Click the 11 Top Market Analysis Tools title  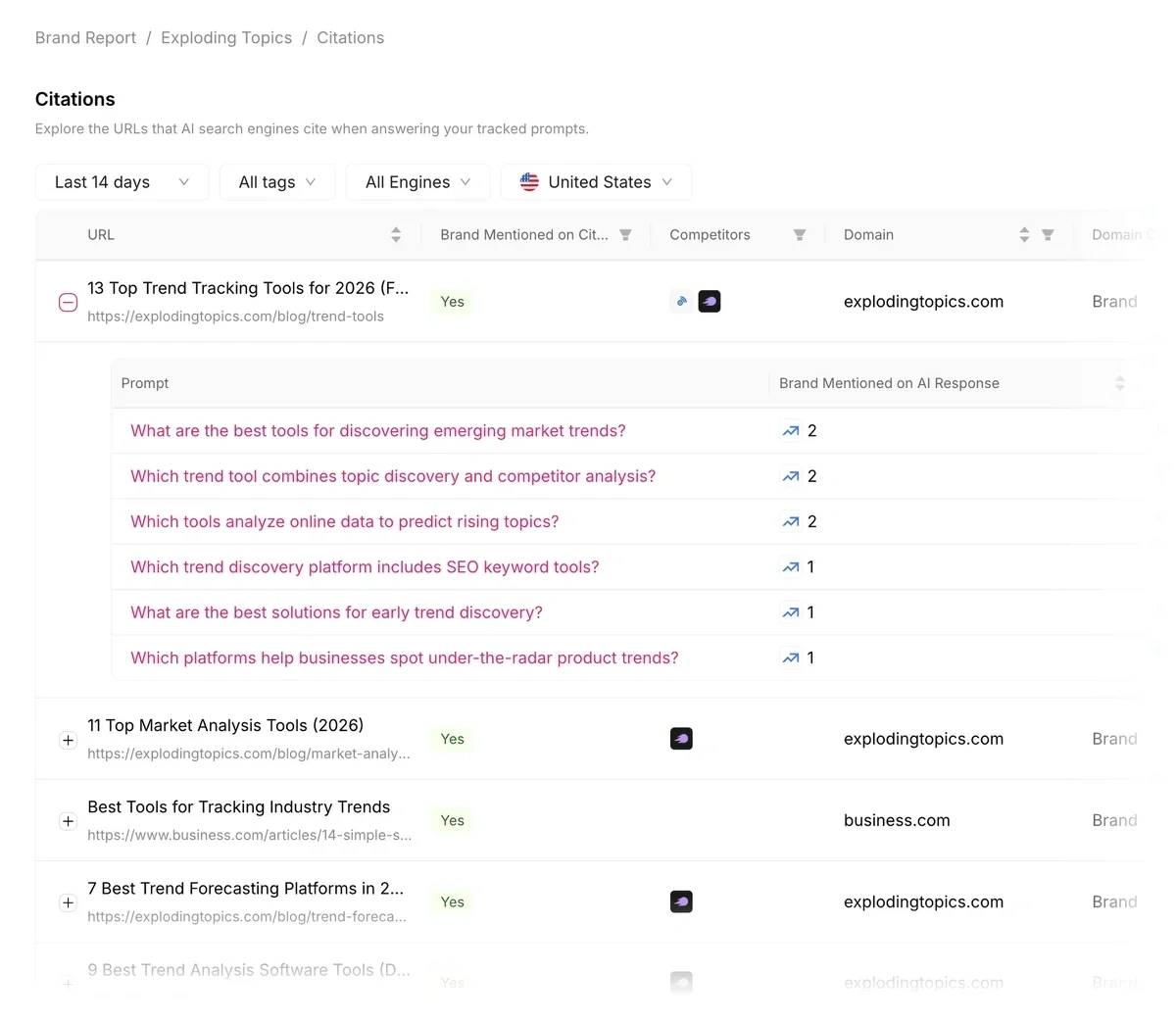pos(225,726)
